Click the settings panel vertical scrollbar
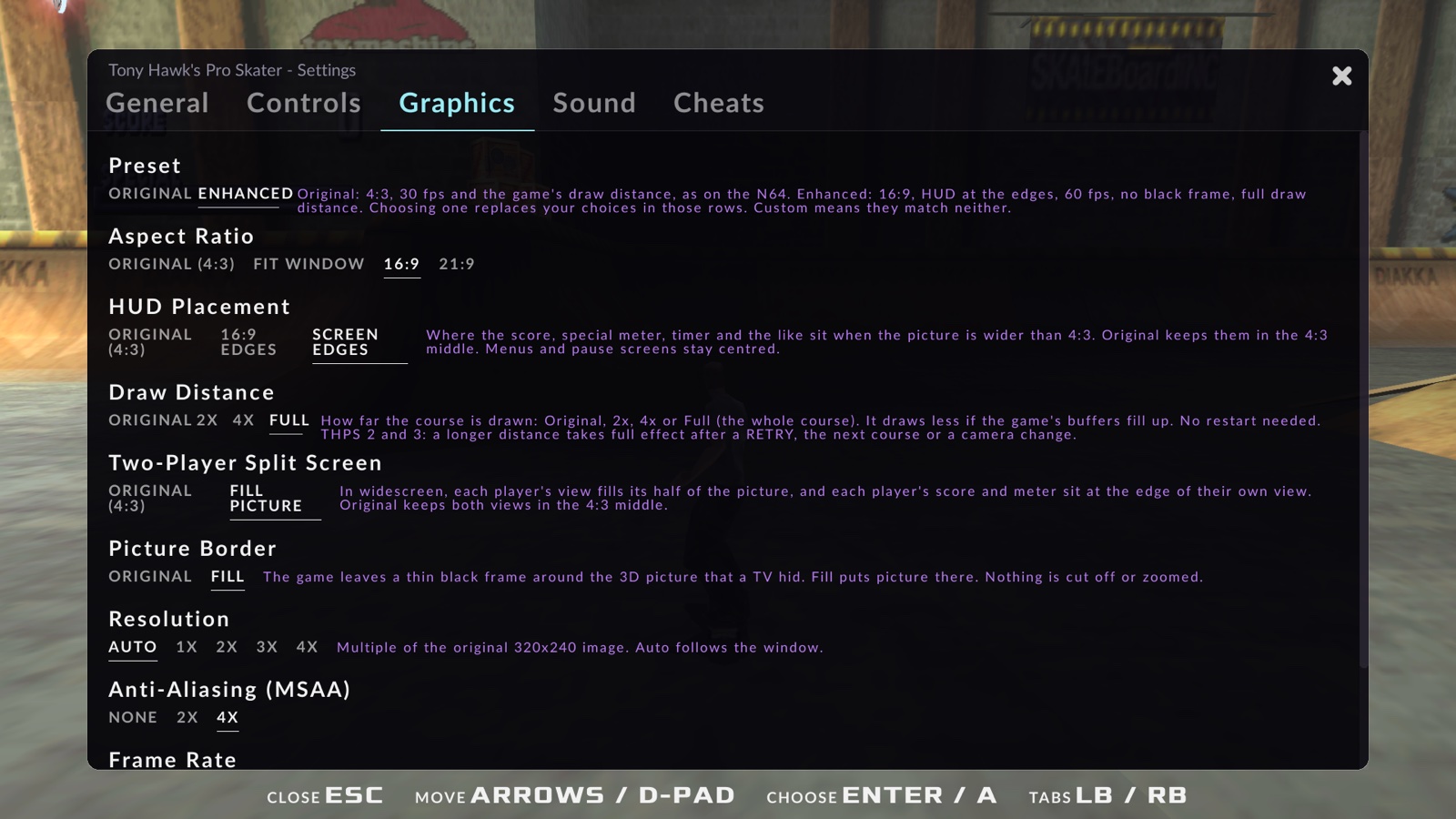Viewport: 1456px width, 819px height. click(x=1363, y=400)
